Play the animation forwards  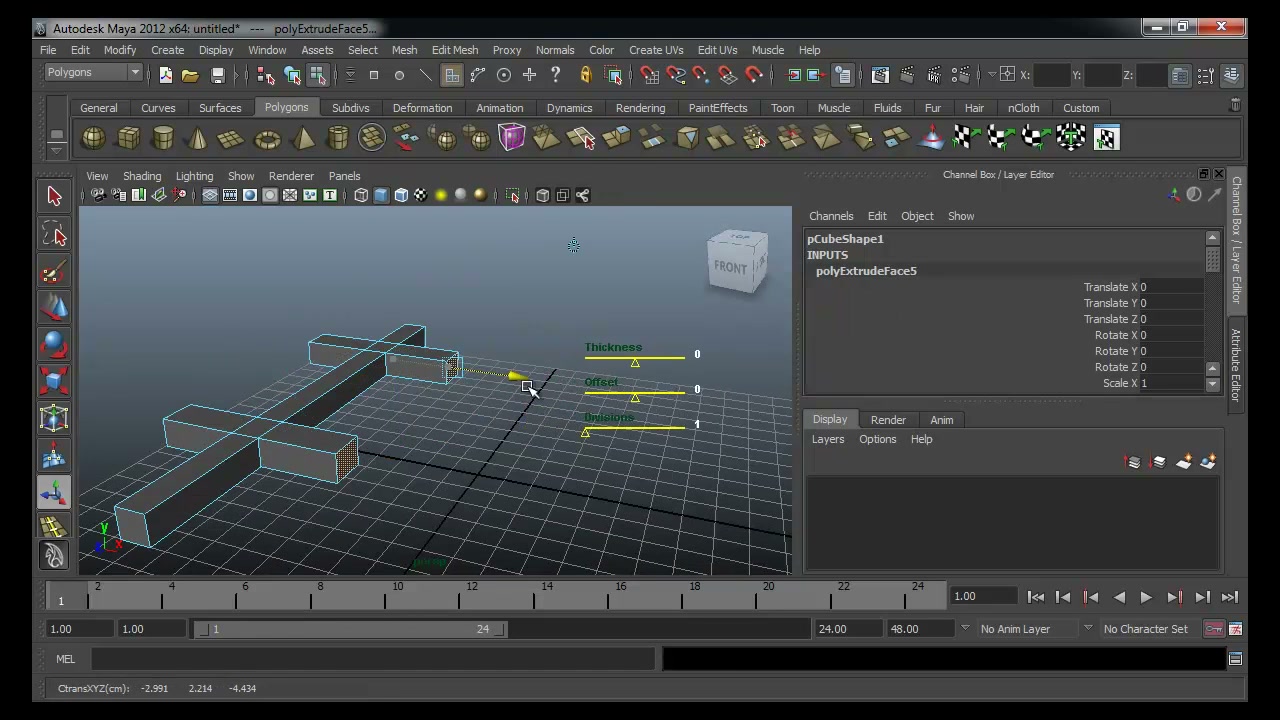tap(1146, 597)
